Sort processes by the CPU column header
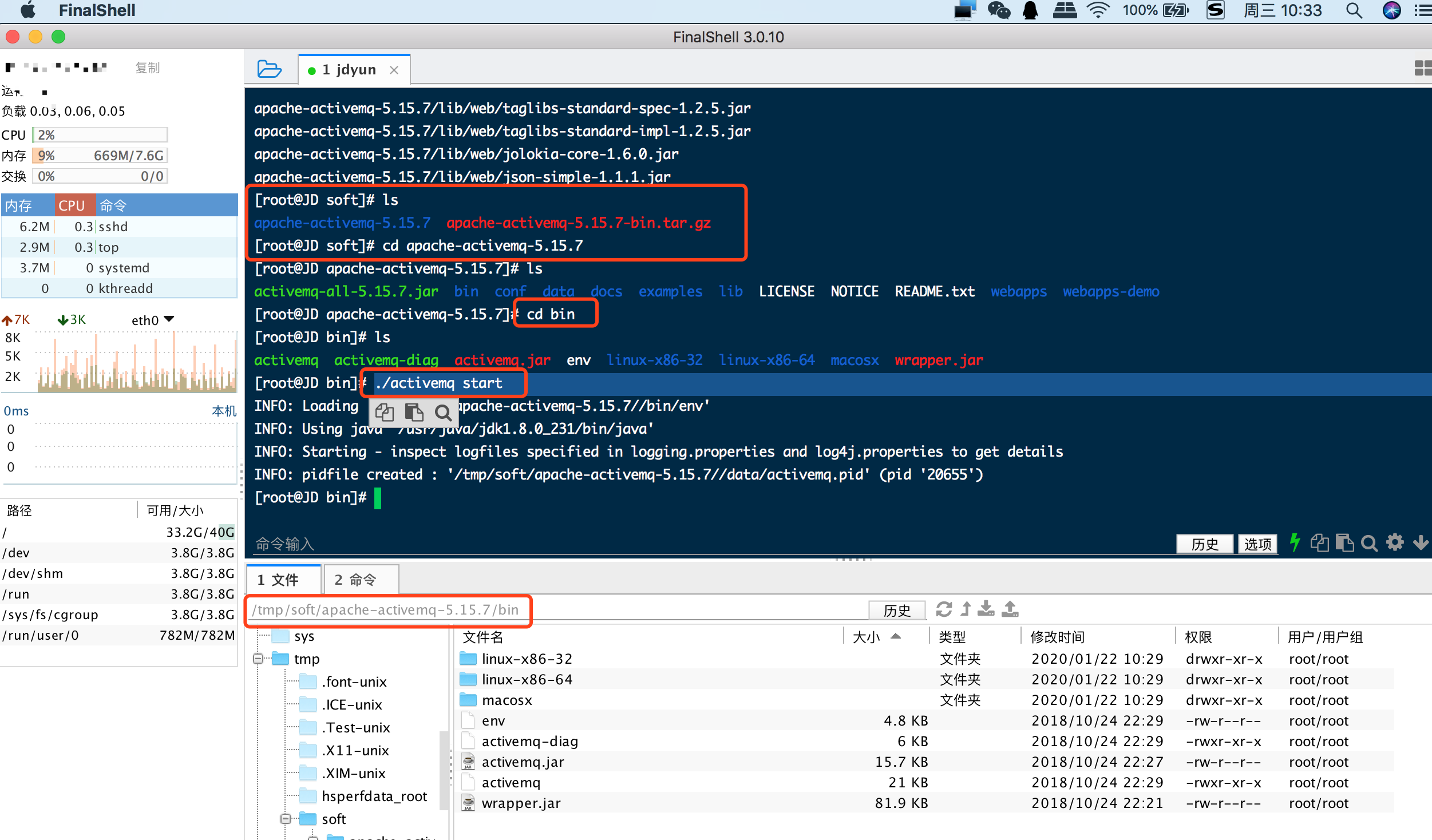1432x840 pixels. click(72, 205)
